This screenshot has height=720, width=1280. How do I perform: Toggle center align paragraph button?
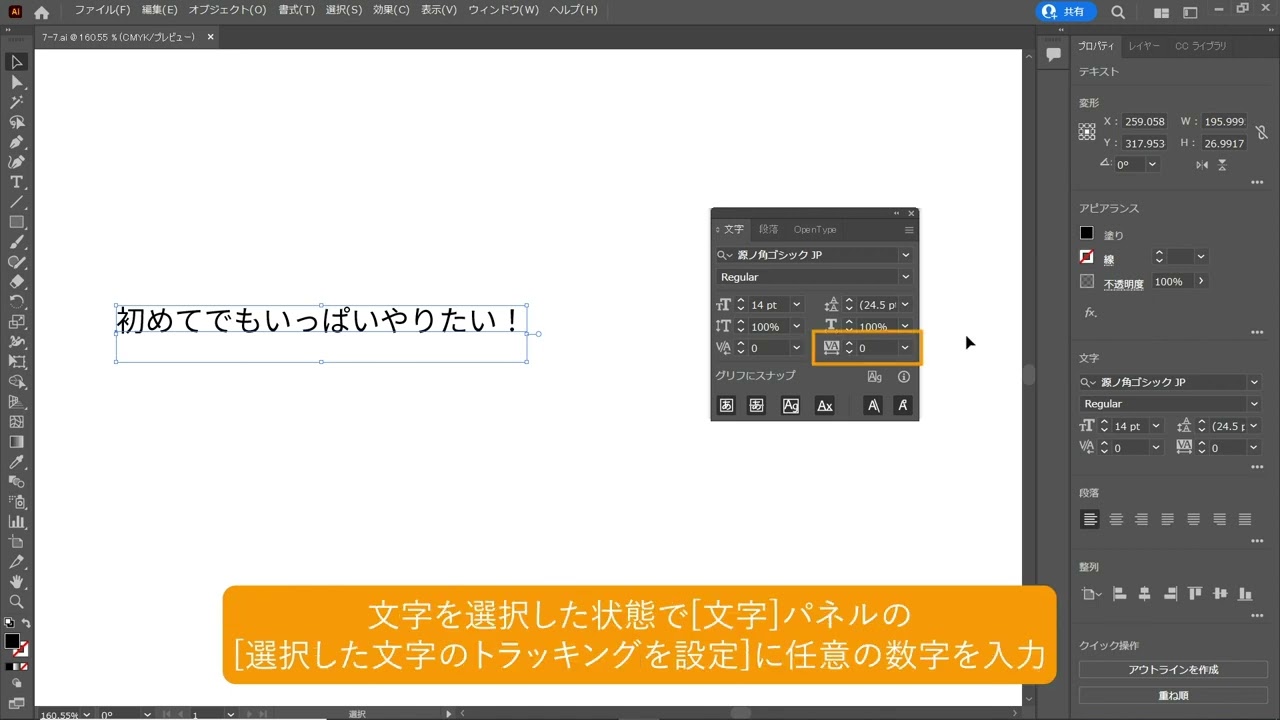point(1116,520)
